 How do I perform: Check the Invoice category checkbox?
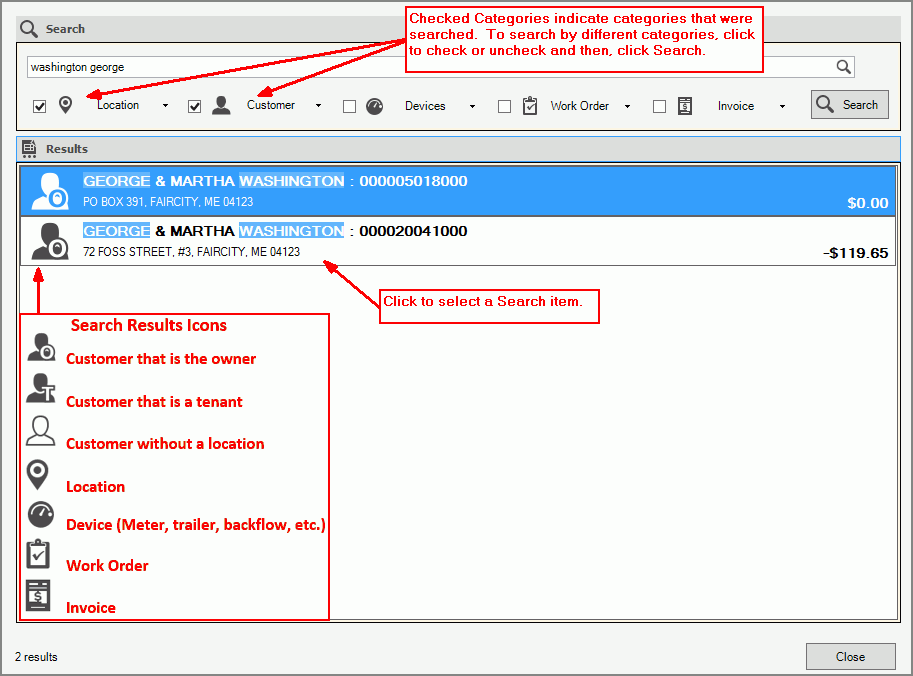click(659, 107)
